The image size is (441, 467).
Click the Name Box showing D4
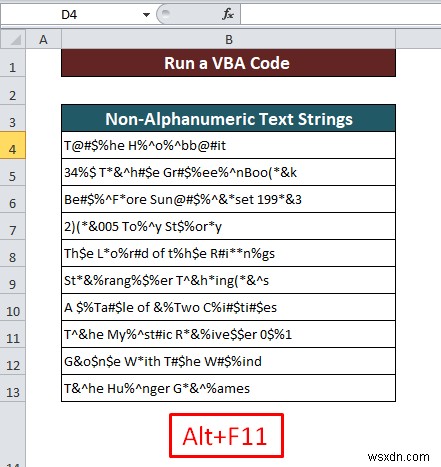69,15
